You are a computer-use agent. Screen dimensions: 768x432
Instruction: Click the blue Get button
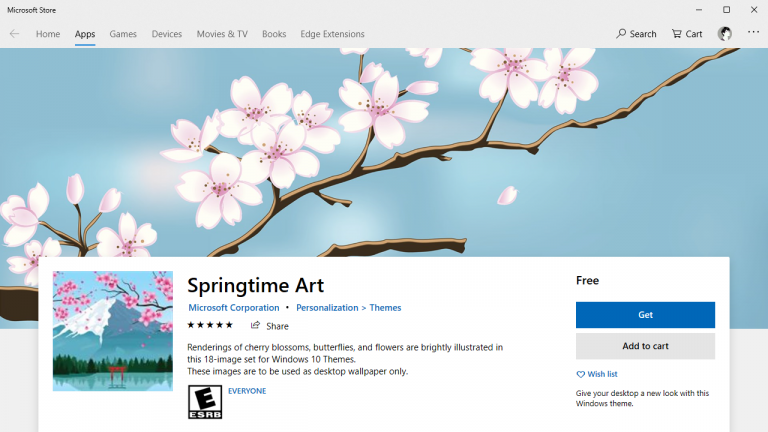pyautogui.click(x=645, y=315)
